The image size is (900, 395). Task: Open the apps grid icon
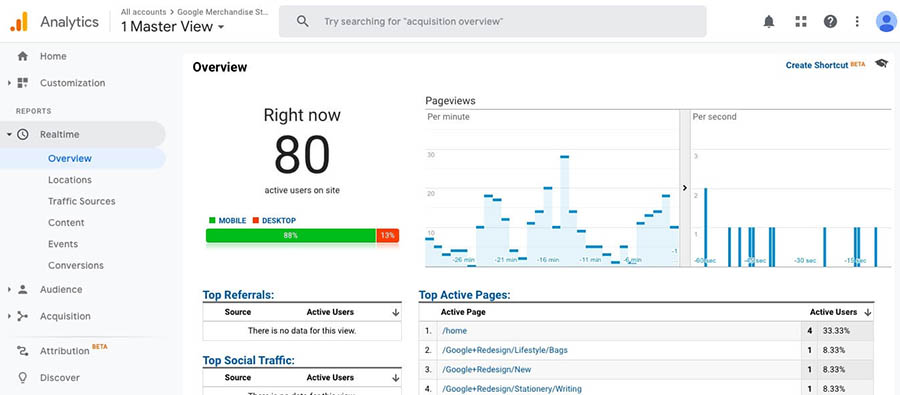(x=801, y=22)
